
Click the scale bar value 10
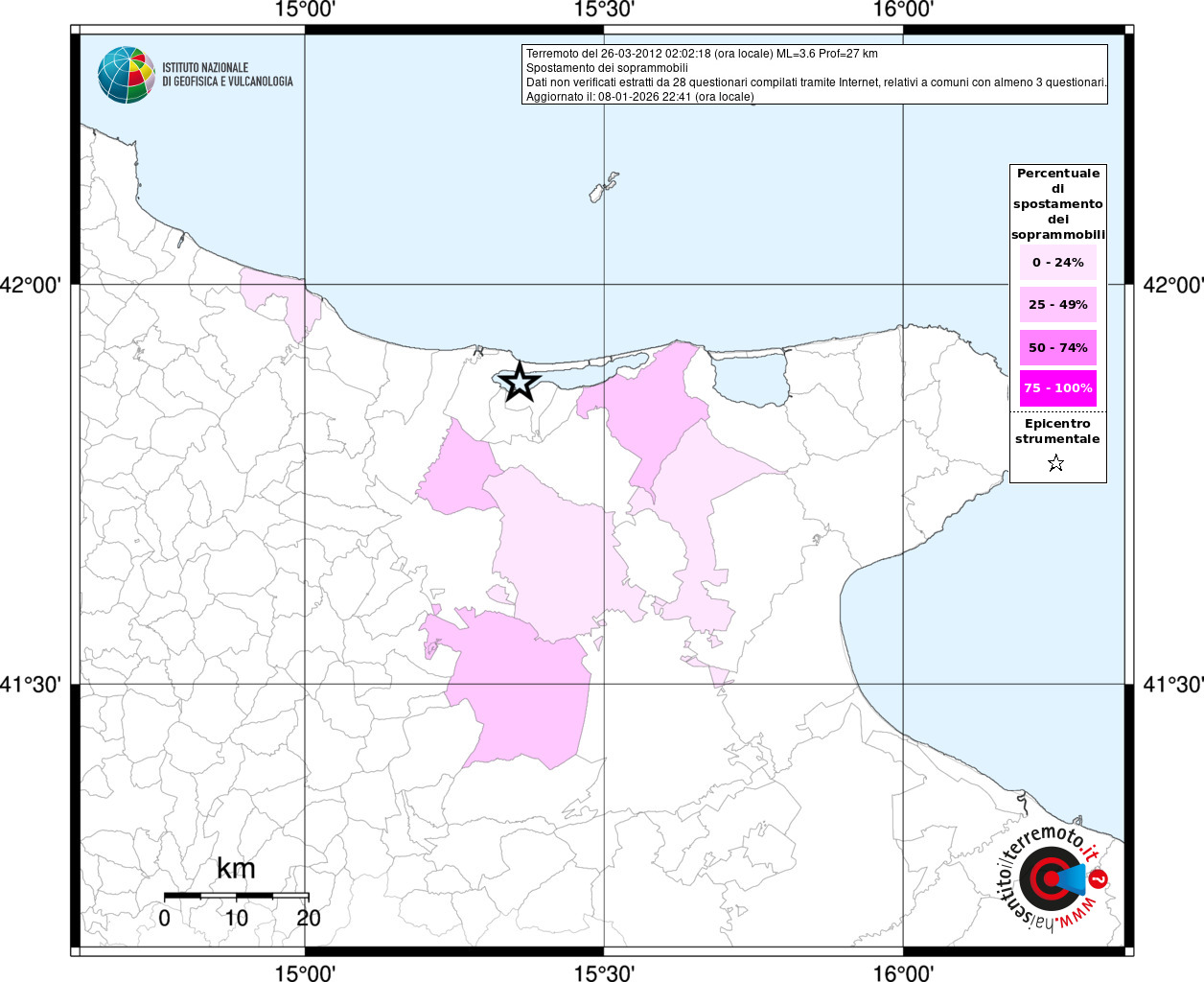[x=236, y=918]
